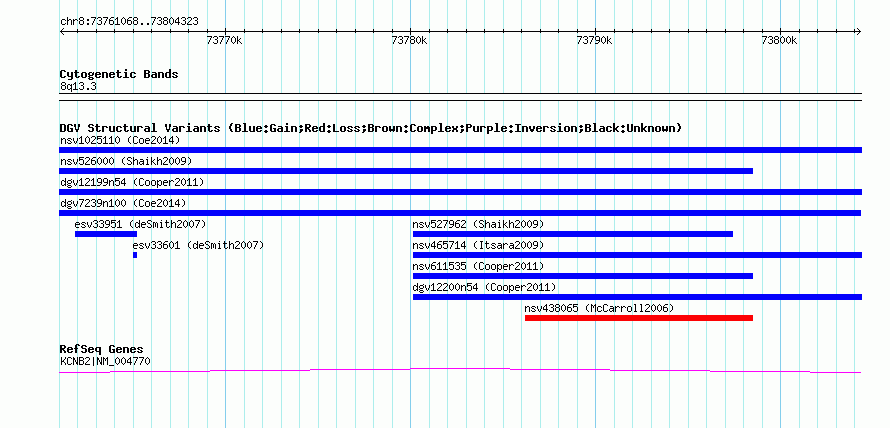
Task: Click the nsv465714 (Itsara2009) label
Action: (478, 245)
